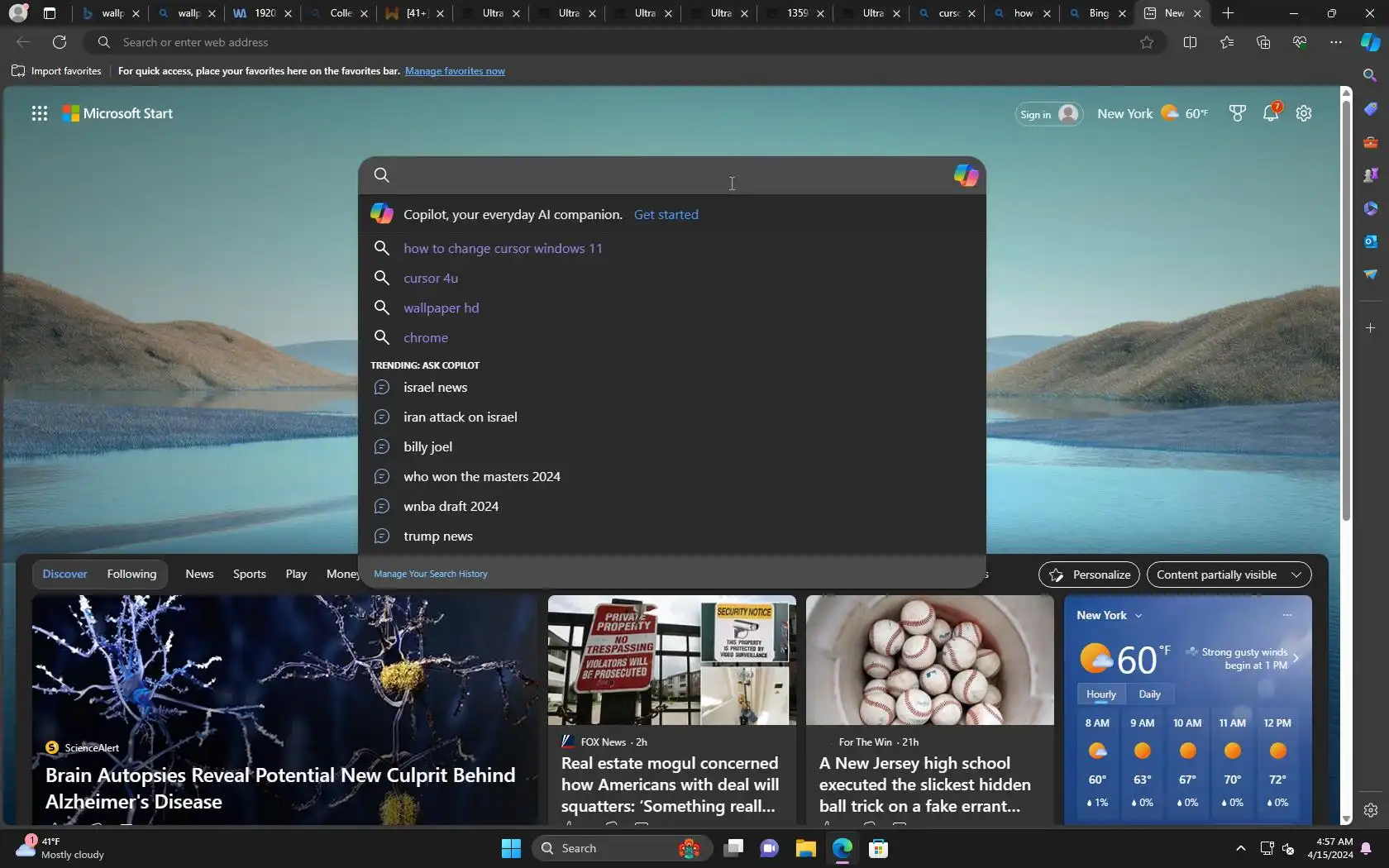Viewport: 1389px width, 868px height.
Task: Open the Favorites list toolbar icon
Action: coord(1226,42)
